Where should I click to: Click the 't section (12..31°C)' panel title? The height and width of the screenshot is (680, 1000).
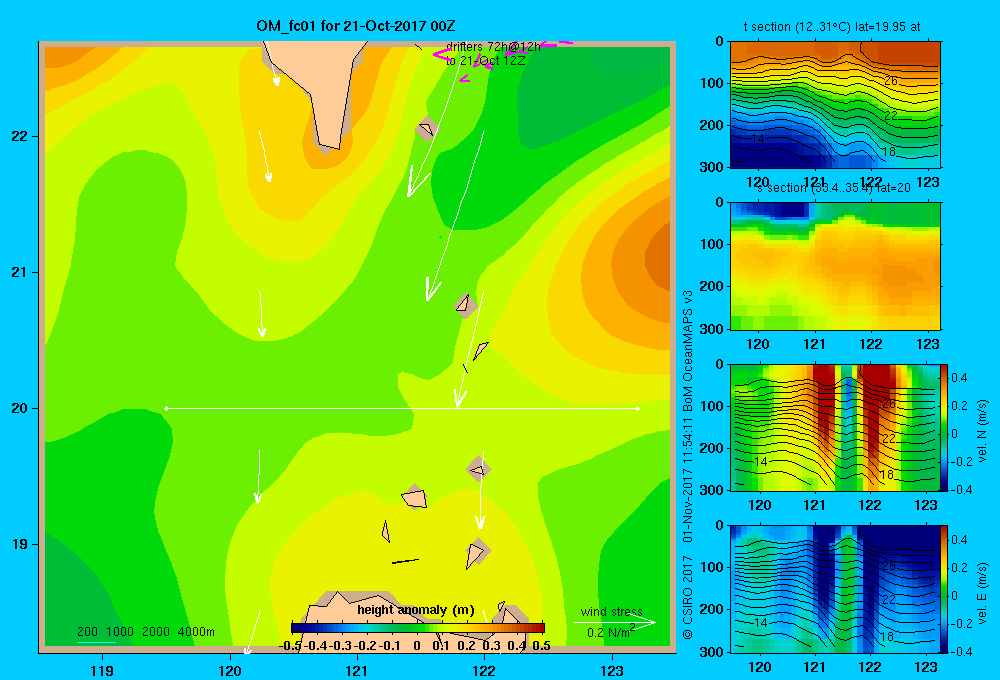pyautogui.click(x=832, y=27)
